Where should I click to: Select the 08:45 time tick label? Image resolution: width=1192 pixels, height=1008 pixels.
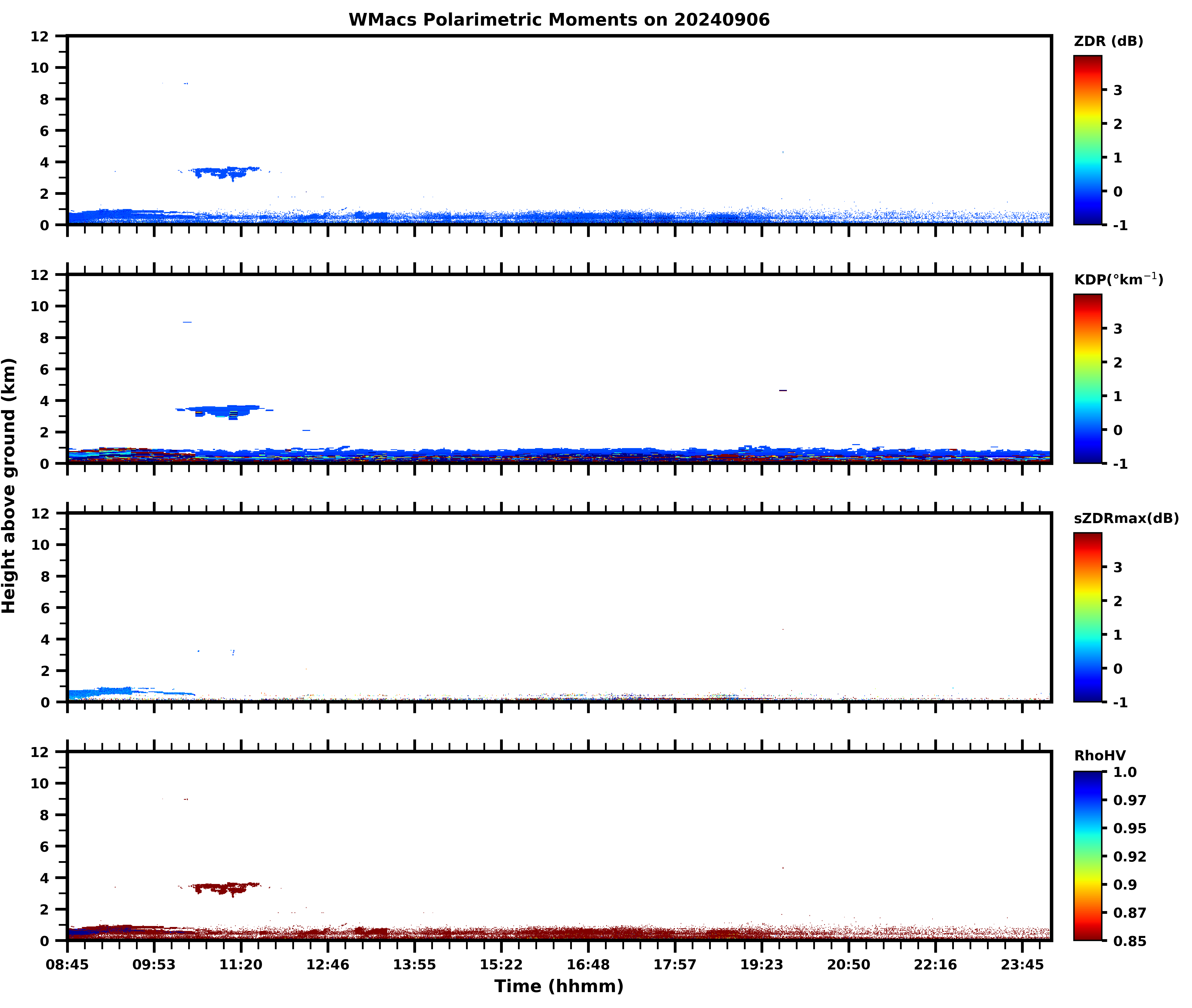(x=67, y=965)
